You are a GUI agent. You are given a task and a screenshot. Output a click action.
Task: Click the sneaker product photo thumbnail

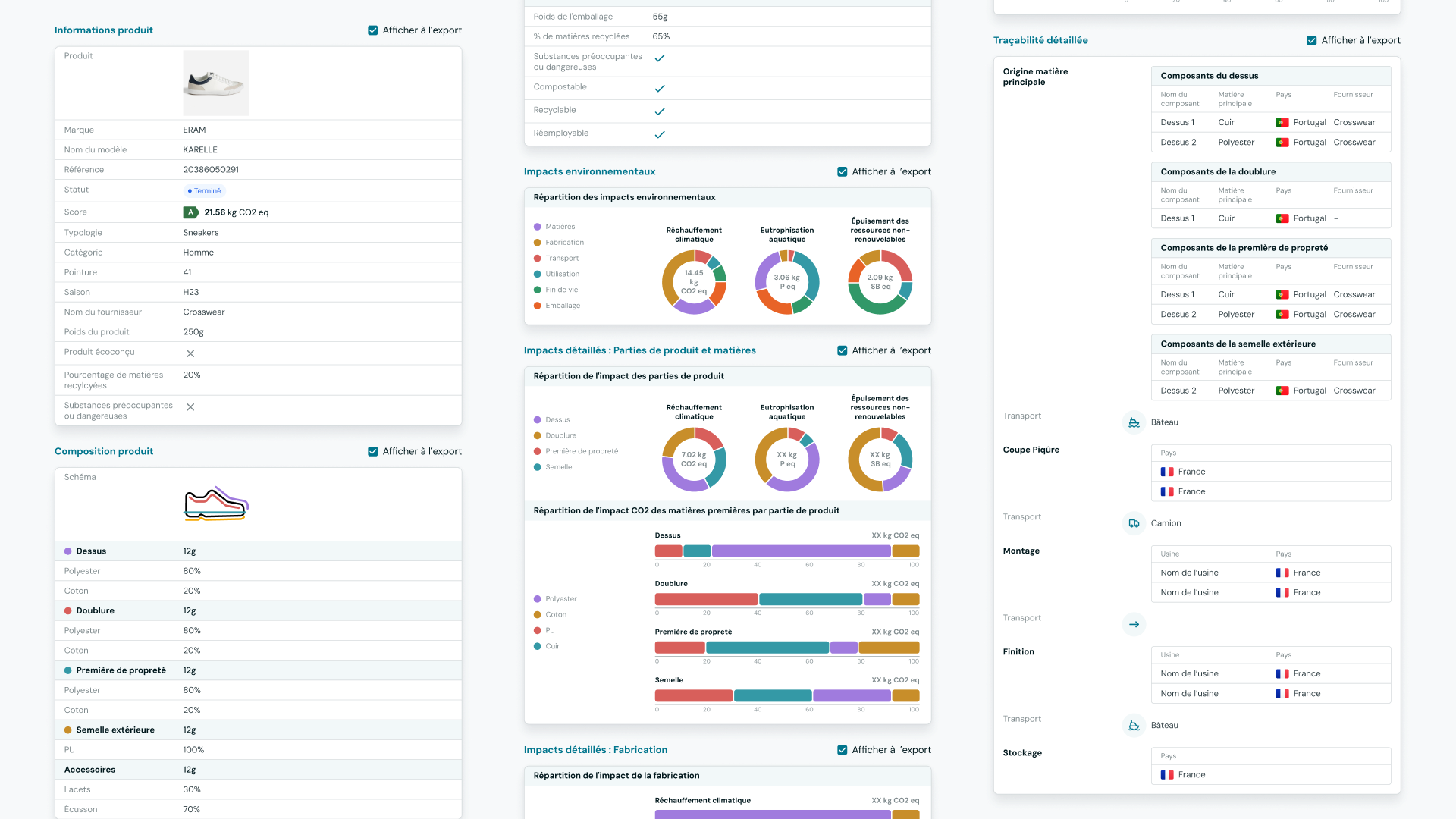point(215,83)
